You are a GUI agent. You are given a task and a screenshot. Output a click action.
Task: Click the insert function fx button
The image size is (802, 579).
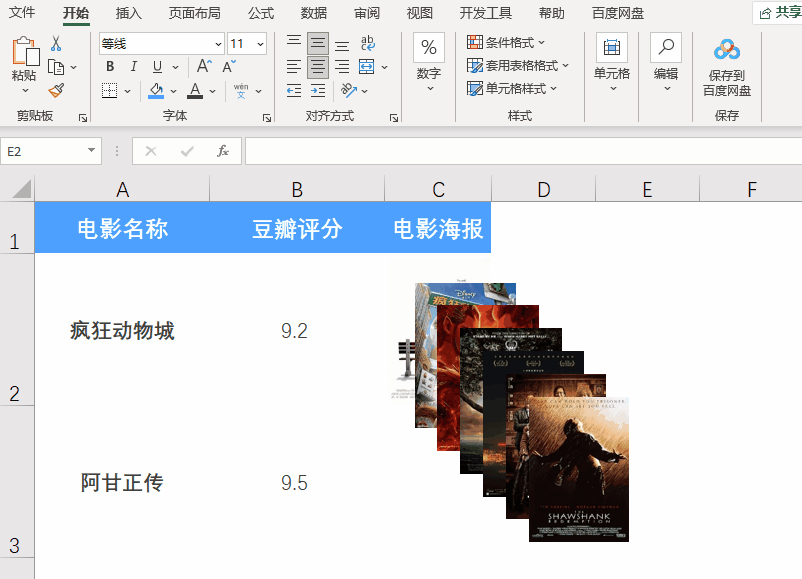click(x=222, y=151)
